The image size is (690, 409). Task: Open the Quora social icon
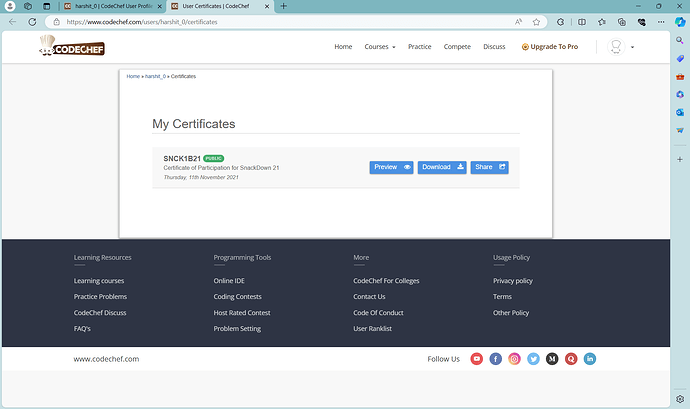571,359
